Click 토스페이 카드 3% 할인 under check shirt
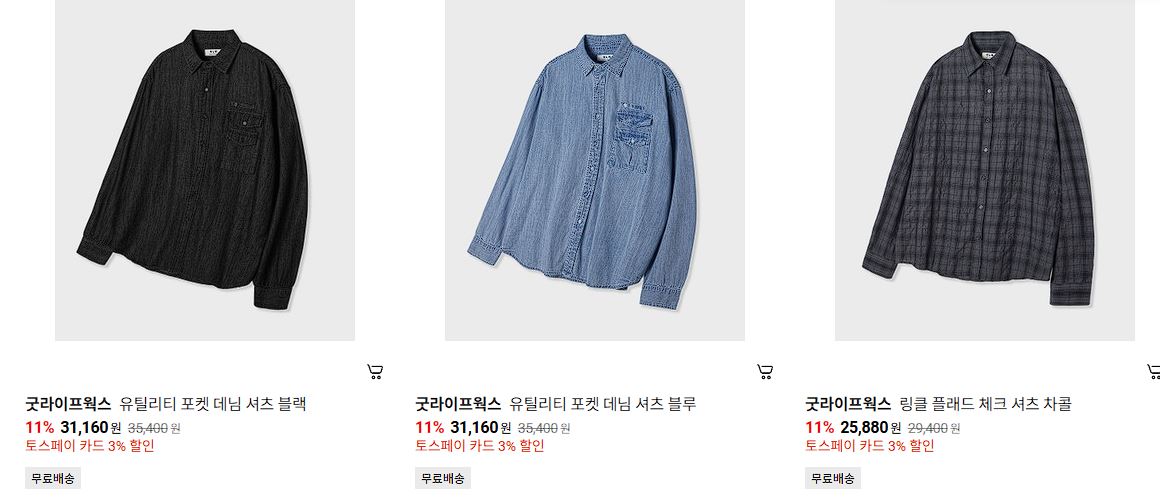1160x500 pixels. (x=869, y=445)
